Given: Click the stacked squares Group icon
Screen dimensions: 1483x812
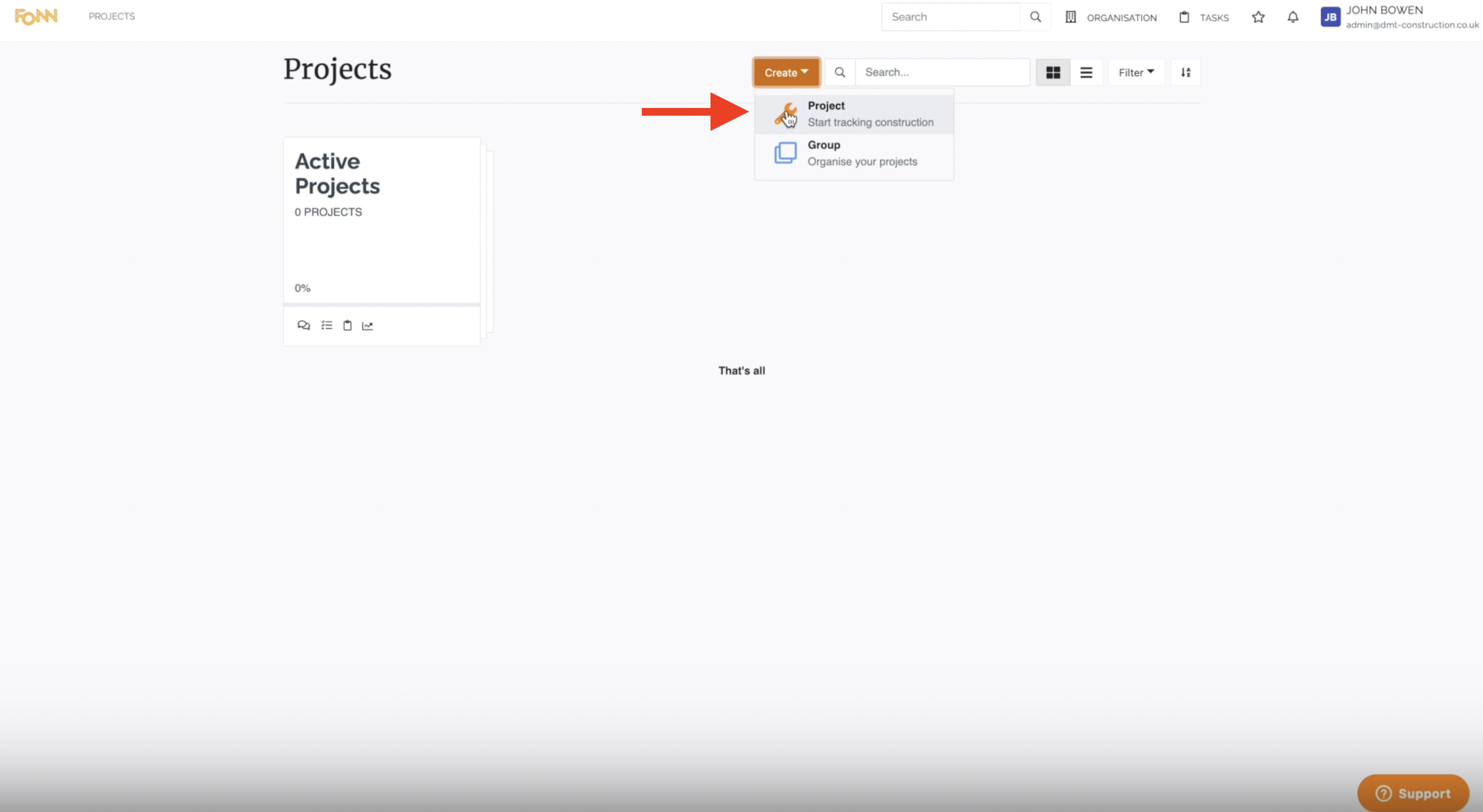Looking at the screenshot, I should pos(785,153).
